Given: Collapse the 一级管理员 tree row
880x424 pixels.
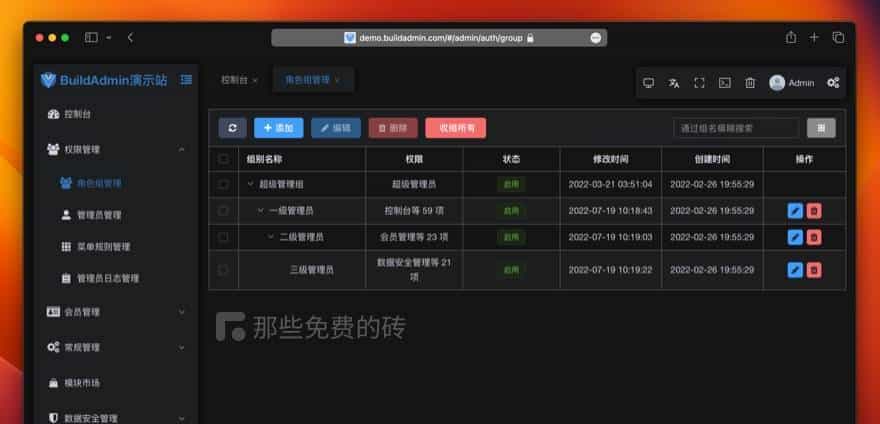Looking at the screenshot, I should pyautogui.click(x=260, y=211).
